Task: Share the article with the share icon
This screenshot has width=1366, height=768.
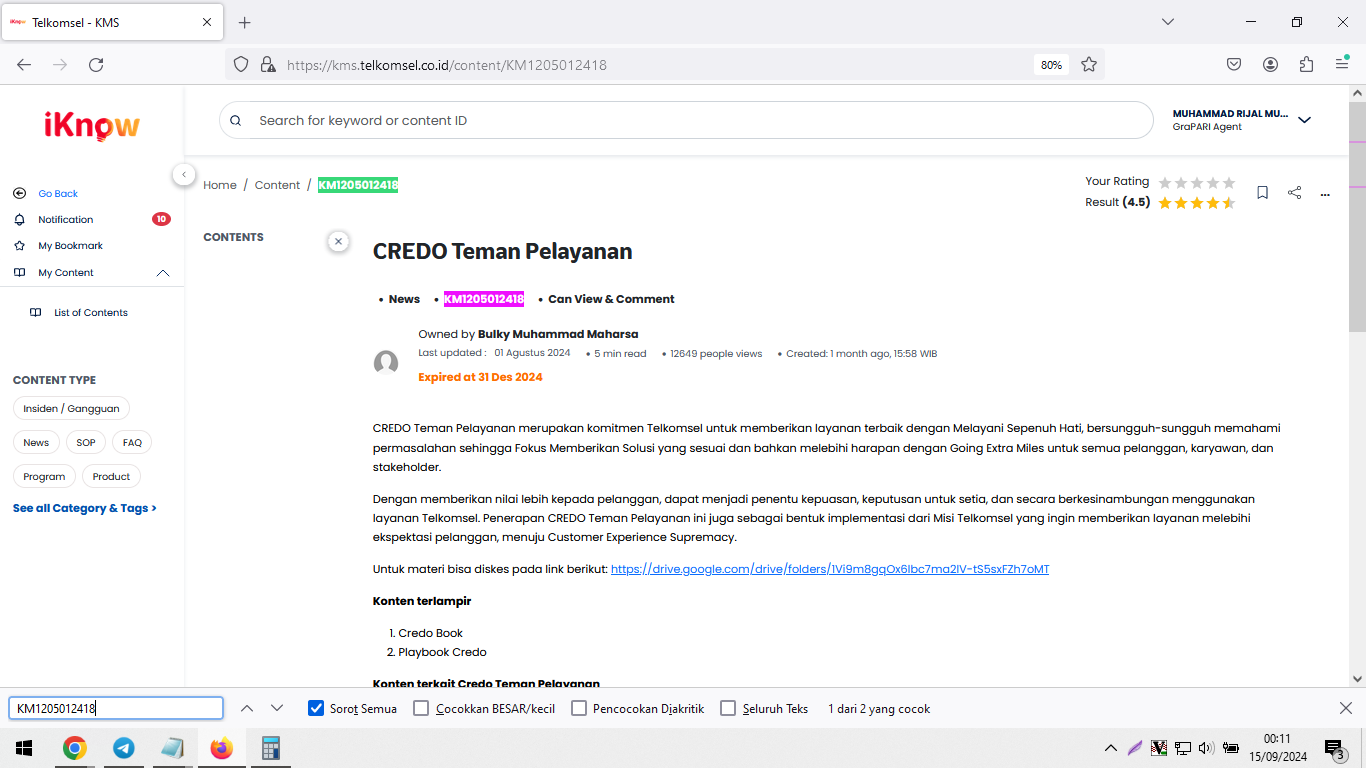Action: pyautogui.click(x=1294, y=192)
